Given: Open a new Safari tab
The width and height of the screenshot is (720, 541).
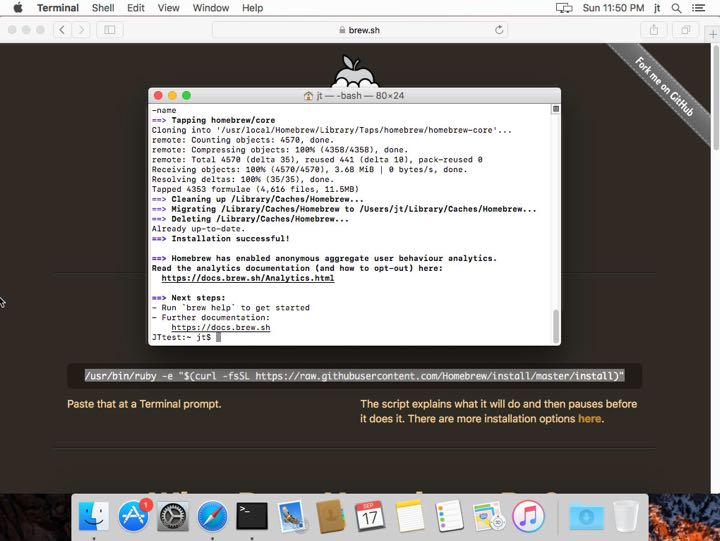Looking at the screenshot, I should [713, 34].
